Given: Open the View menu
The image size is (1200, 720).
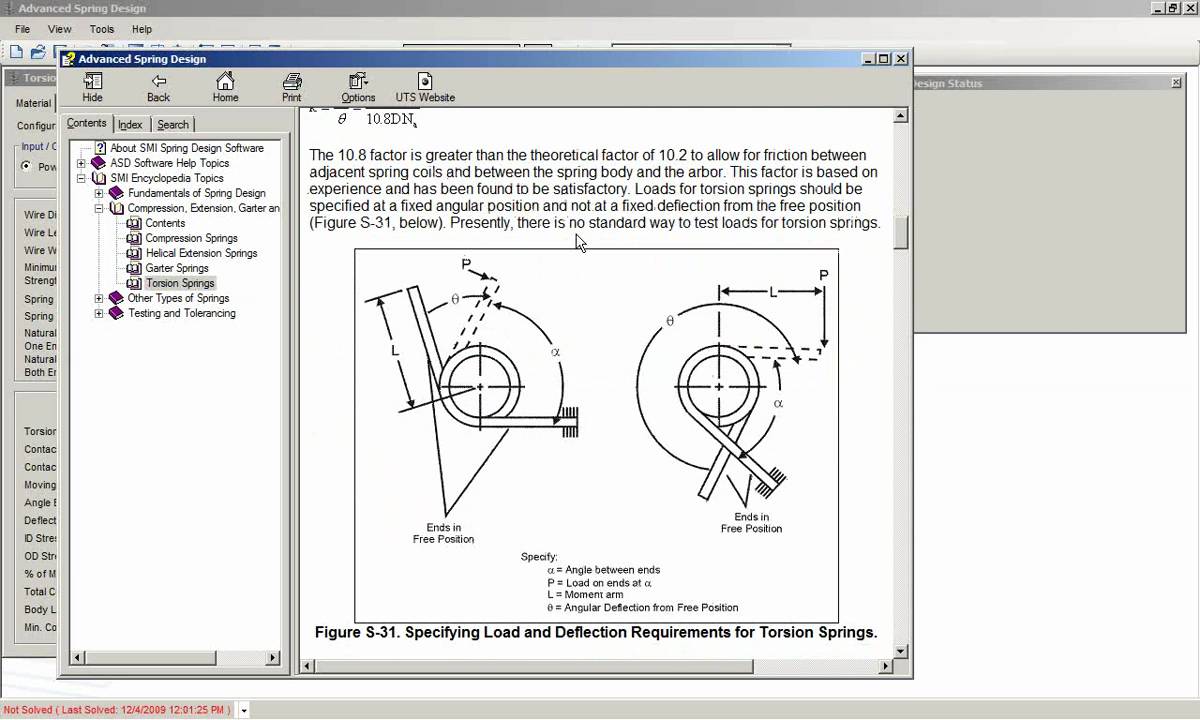Looking at the screenshot, I should click(60, 29).
